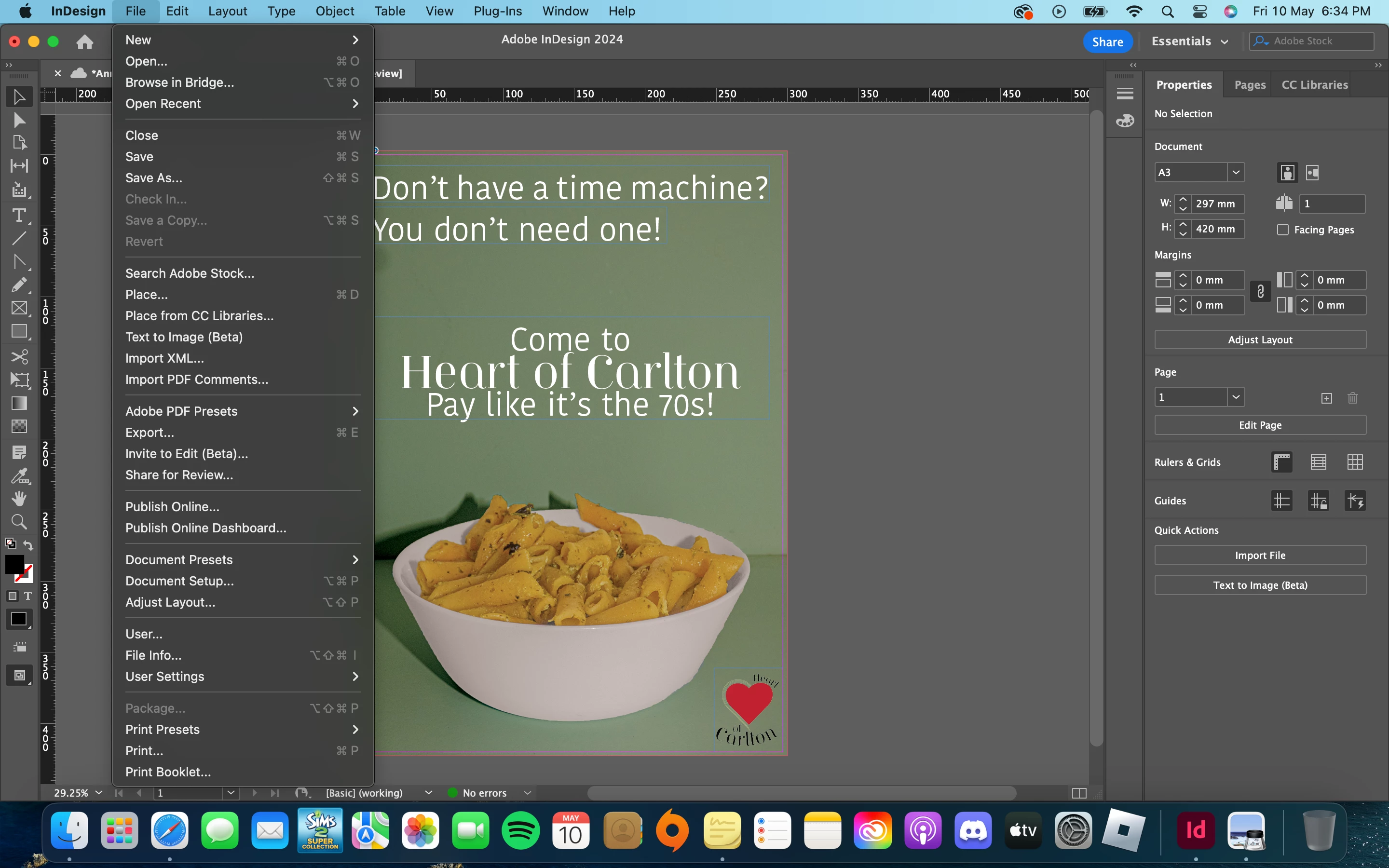The height and width of the screenshot is (868, 1389).
Task: Select the Rectangle Frame tool
Action: (x=19, y=308)
